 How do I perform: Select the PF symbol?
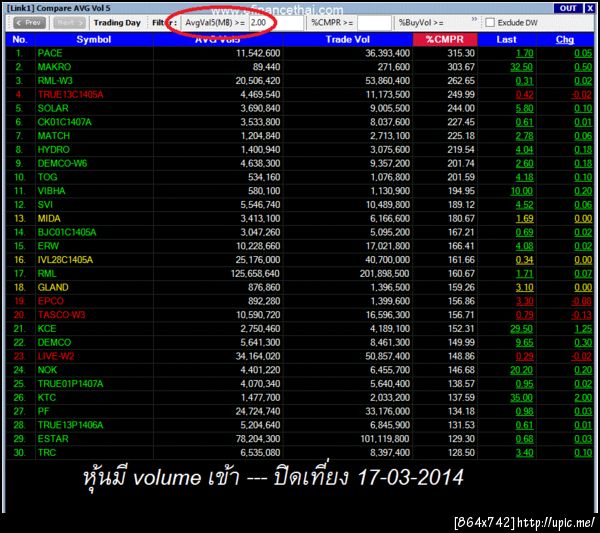(x=43, y=411)
